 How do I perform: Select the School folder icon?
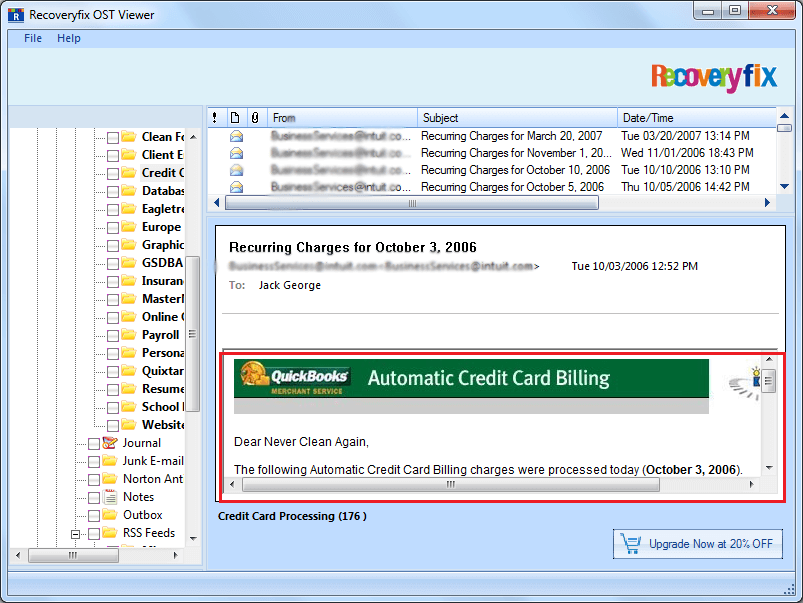click(x=129, y=406)
